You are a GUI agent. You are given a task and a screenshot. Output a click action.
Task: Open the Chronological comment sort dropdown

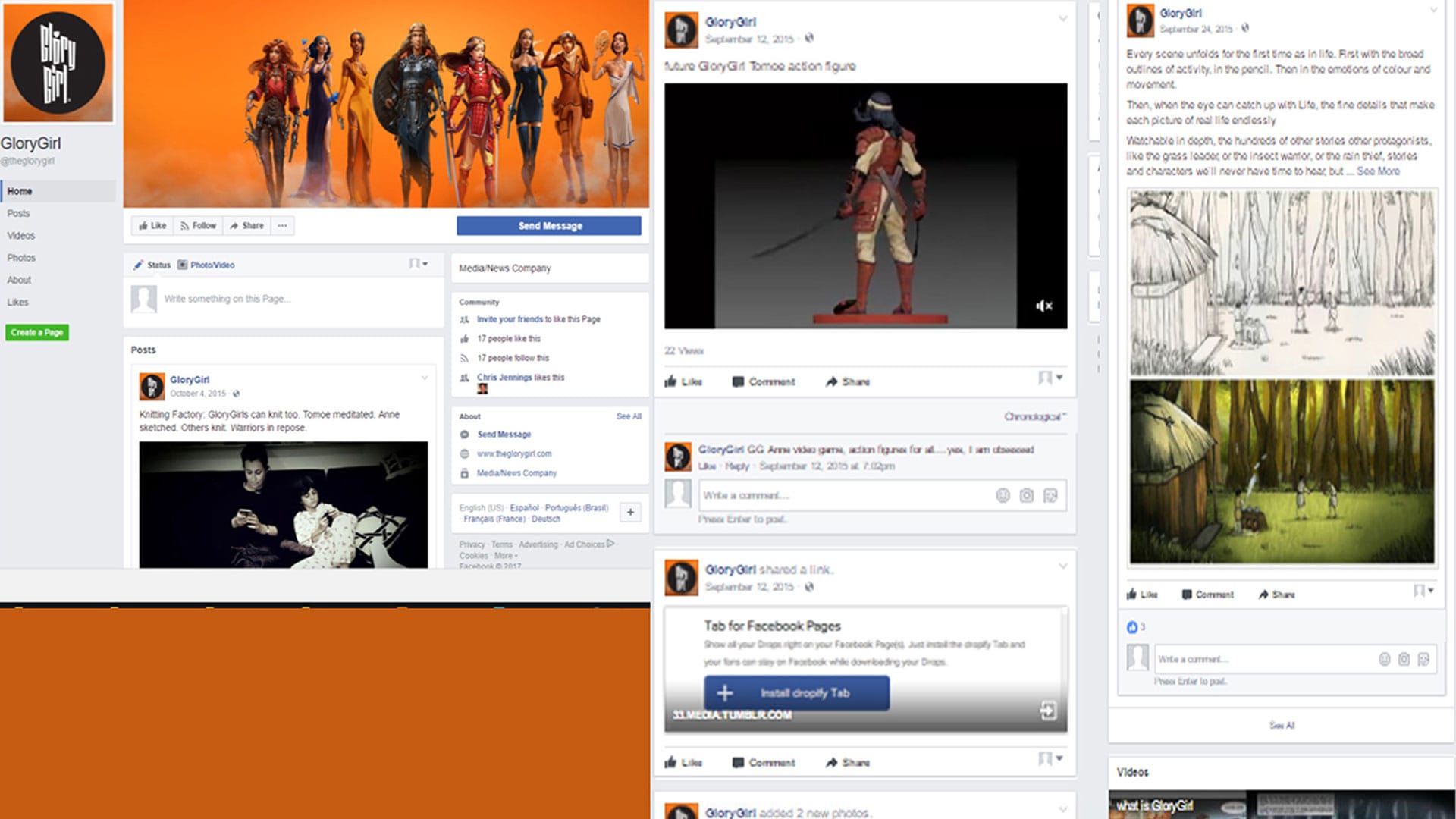click(x=1035, y=416)
